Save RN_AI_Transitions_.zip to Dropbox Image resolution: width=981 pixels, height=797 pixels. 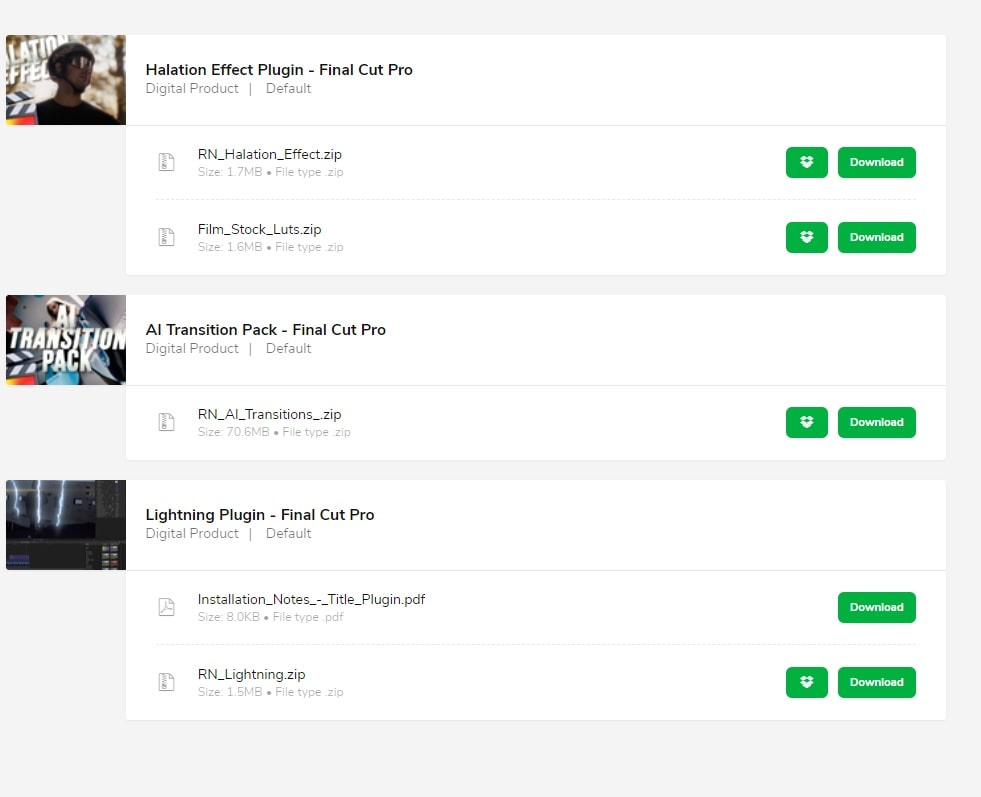[806, 422]
